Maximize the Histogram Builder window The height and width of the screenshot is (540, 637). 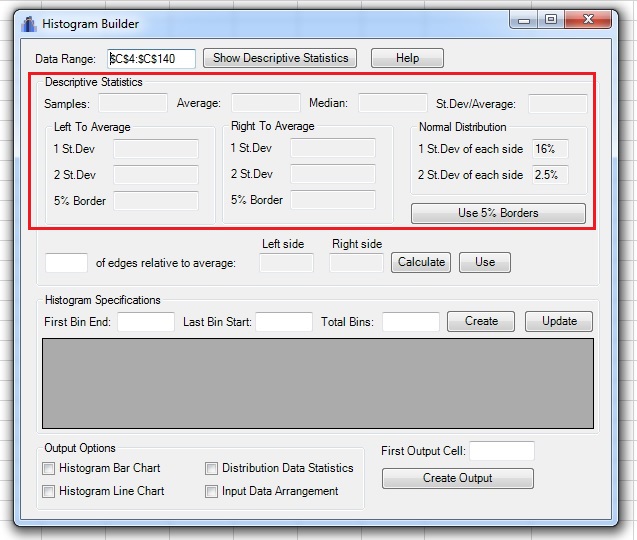(551, 20)
